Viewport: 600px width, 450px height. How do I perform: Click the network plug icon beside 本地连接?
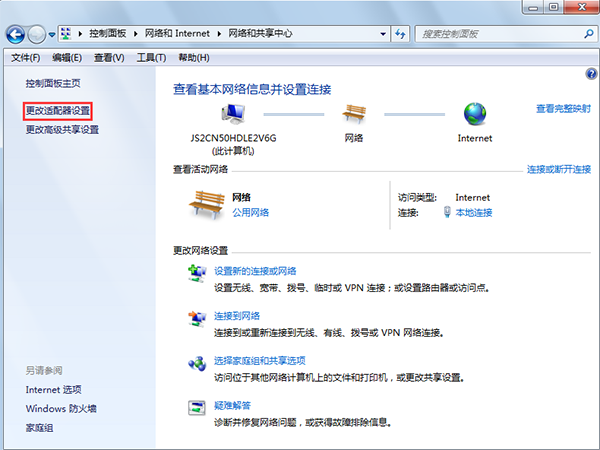(447, 212)
